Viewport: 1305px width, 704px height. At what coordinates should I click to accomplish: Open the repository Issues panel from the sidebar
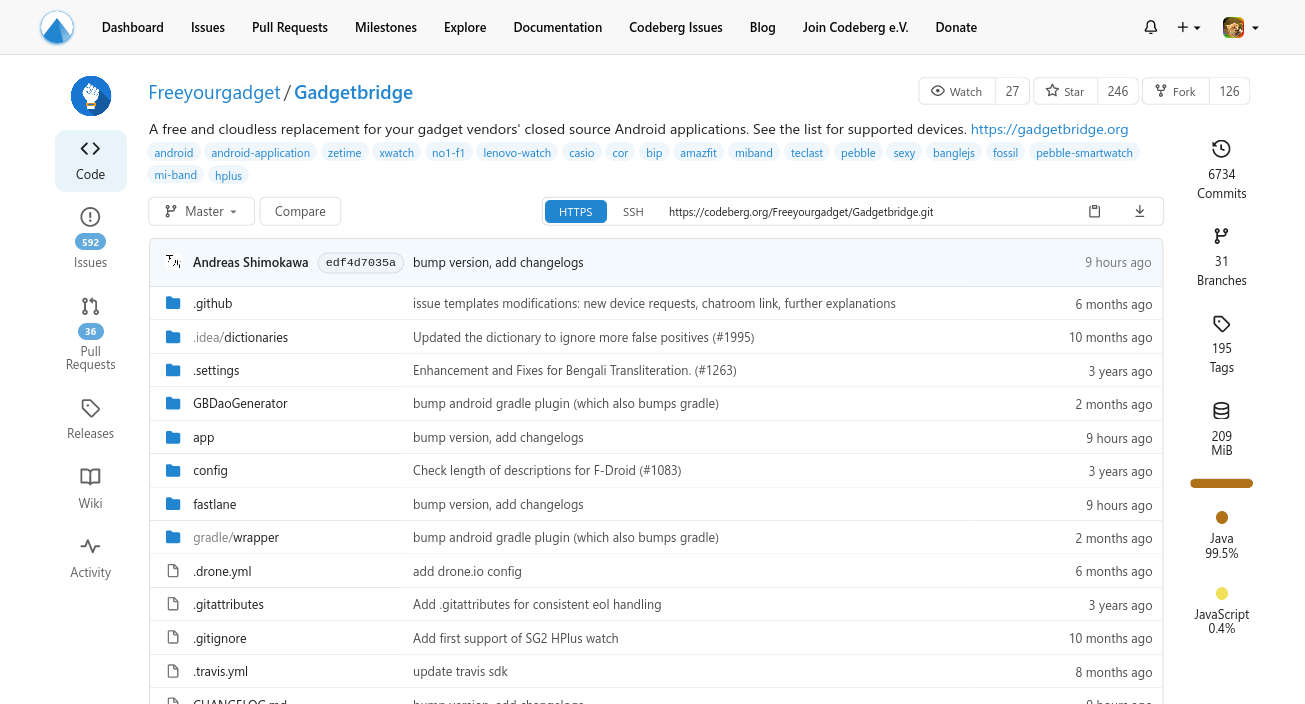tap(90, 238)
